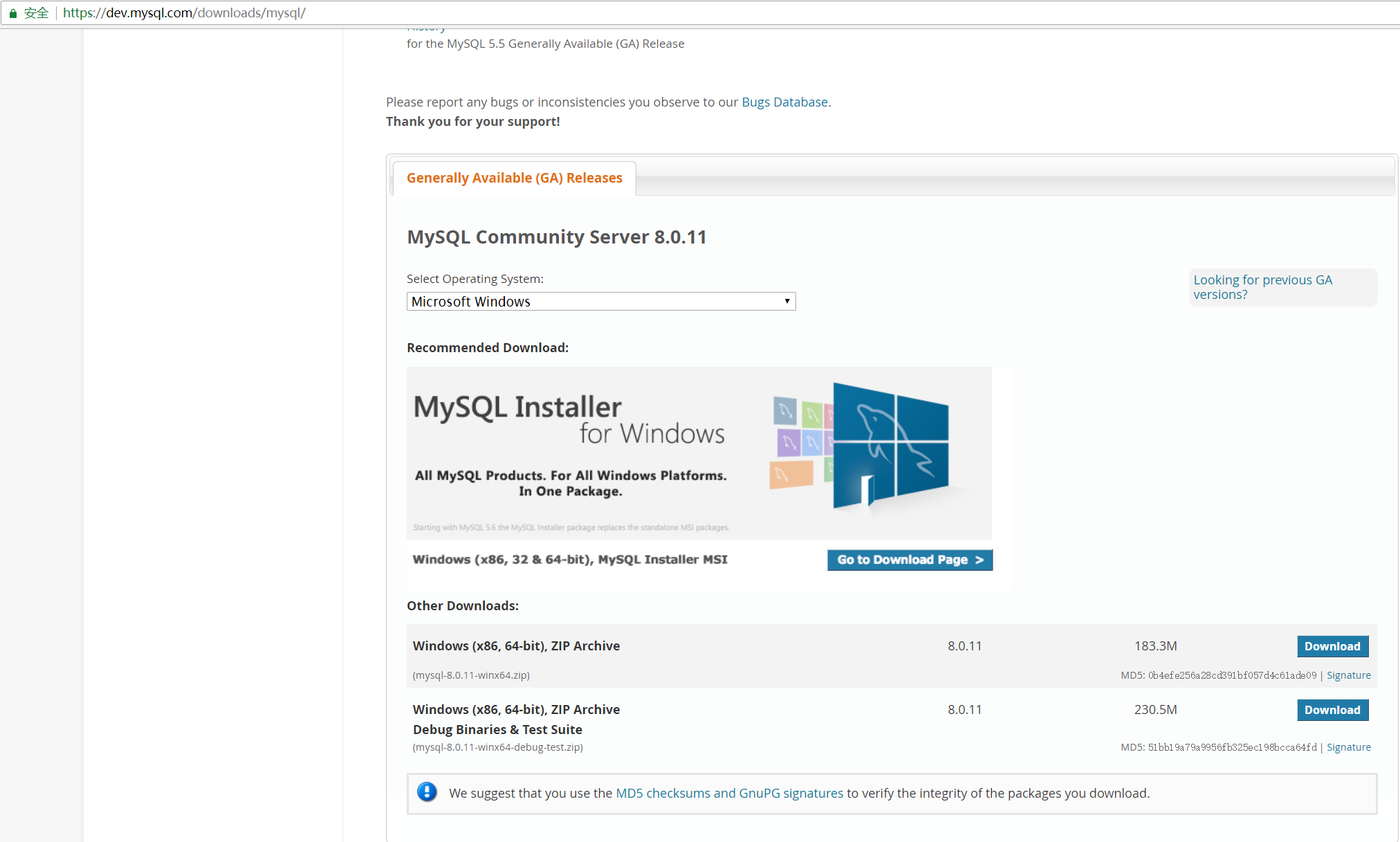Screen dimensions: 1400x842
Task: Click Go to Download Page button
Action: pyautogui.click(x=910, y=560)
